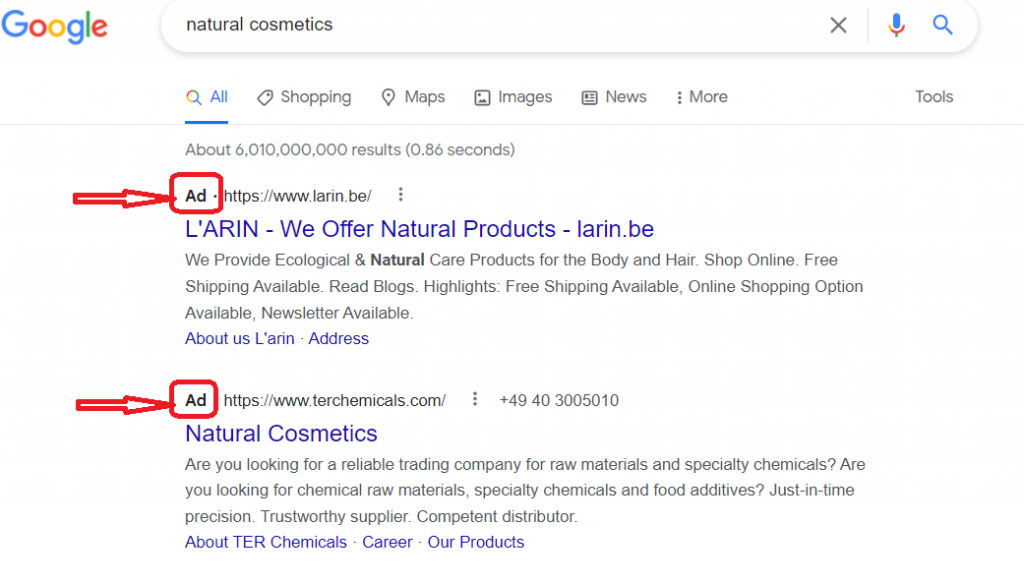
Task: Open the 'Natural Cosmetics' ad headline
Action: [281, 434]
